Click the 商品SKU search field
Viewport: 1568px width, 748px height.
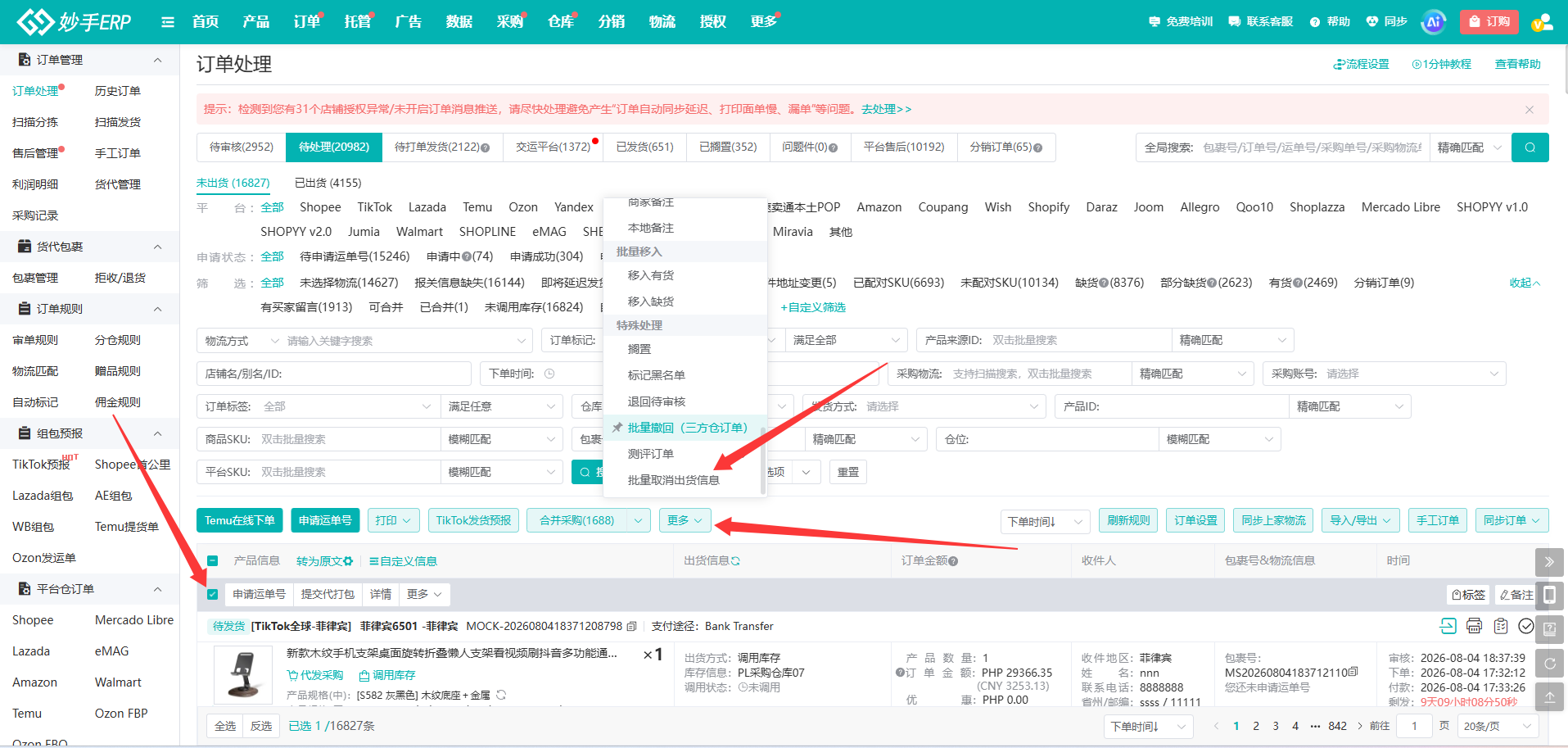click(x=319, y=439)
